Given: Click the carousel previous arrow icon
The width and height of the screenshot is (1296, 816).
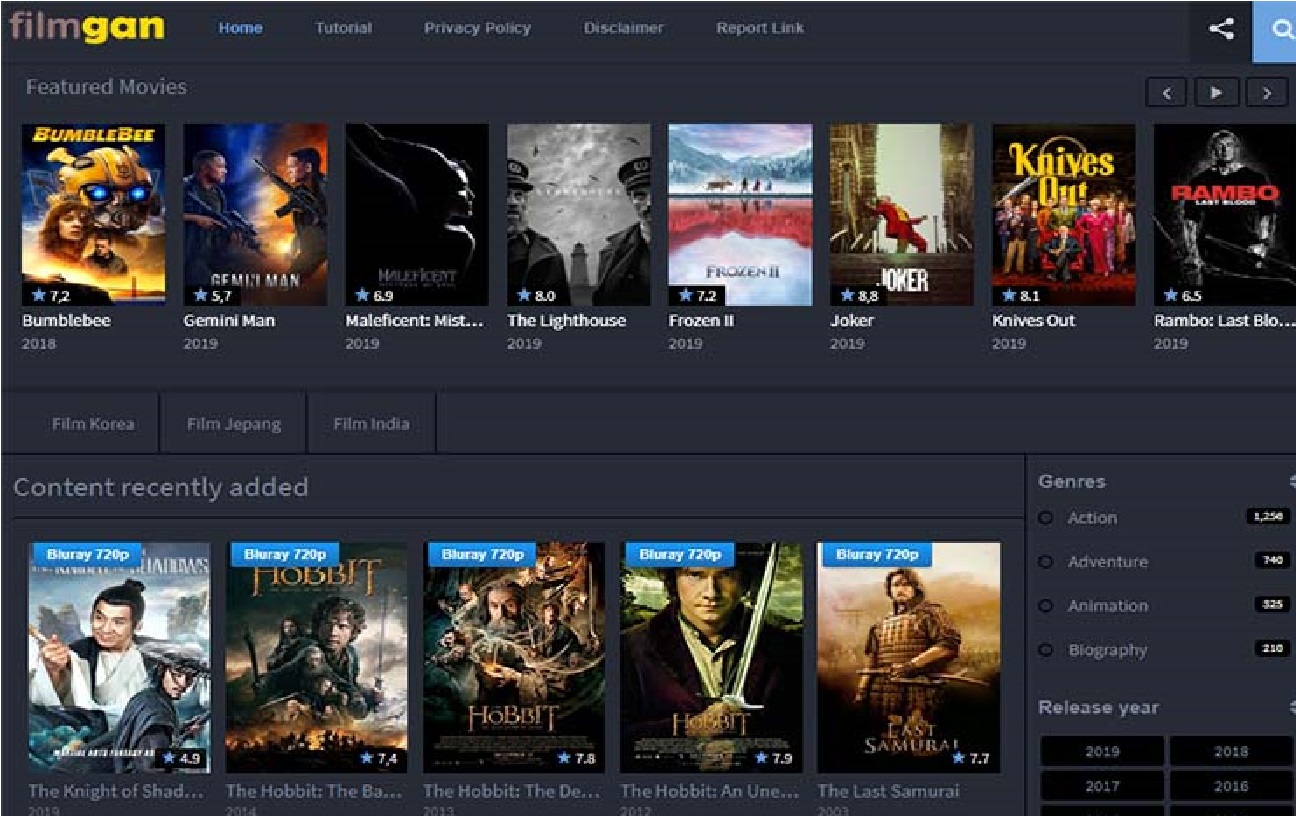Looking at the screenshot, I should pos(1166,92).
